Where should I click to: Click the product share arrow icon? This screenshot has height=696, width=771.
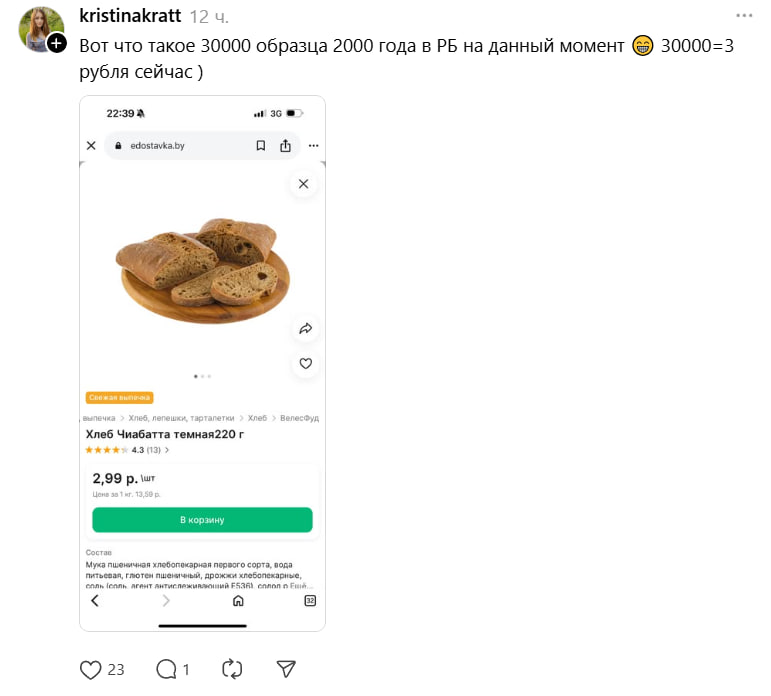click(x=306, y=328)
